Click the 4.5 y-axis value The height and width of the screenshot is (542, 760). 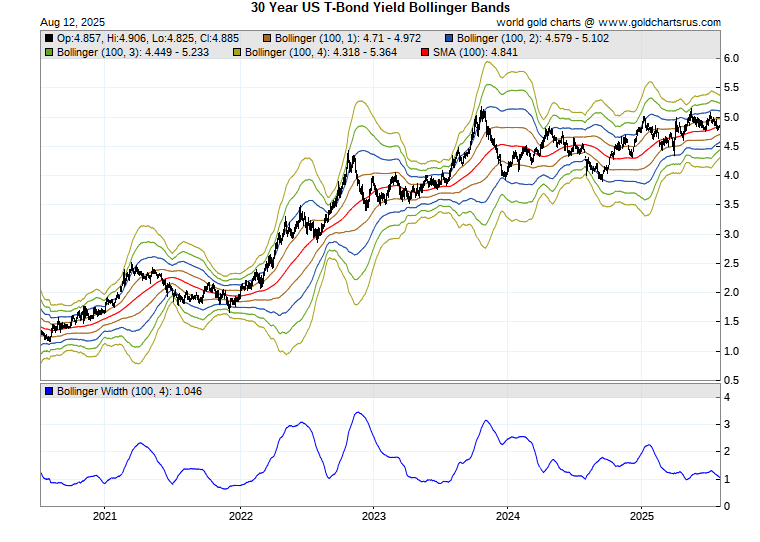tap(731, 146)
